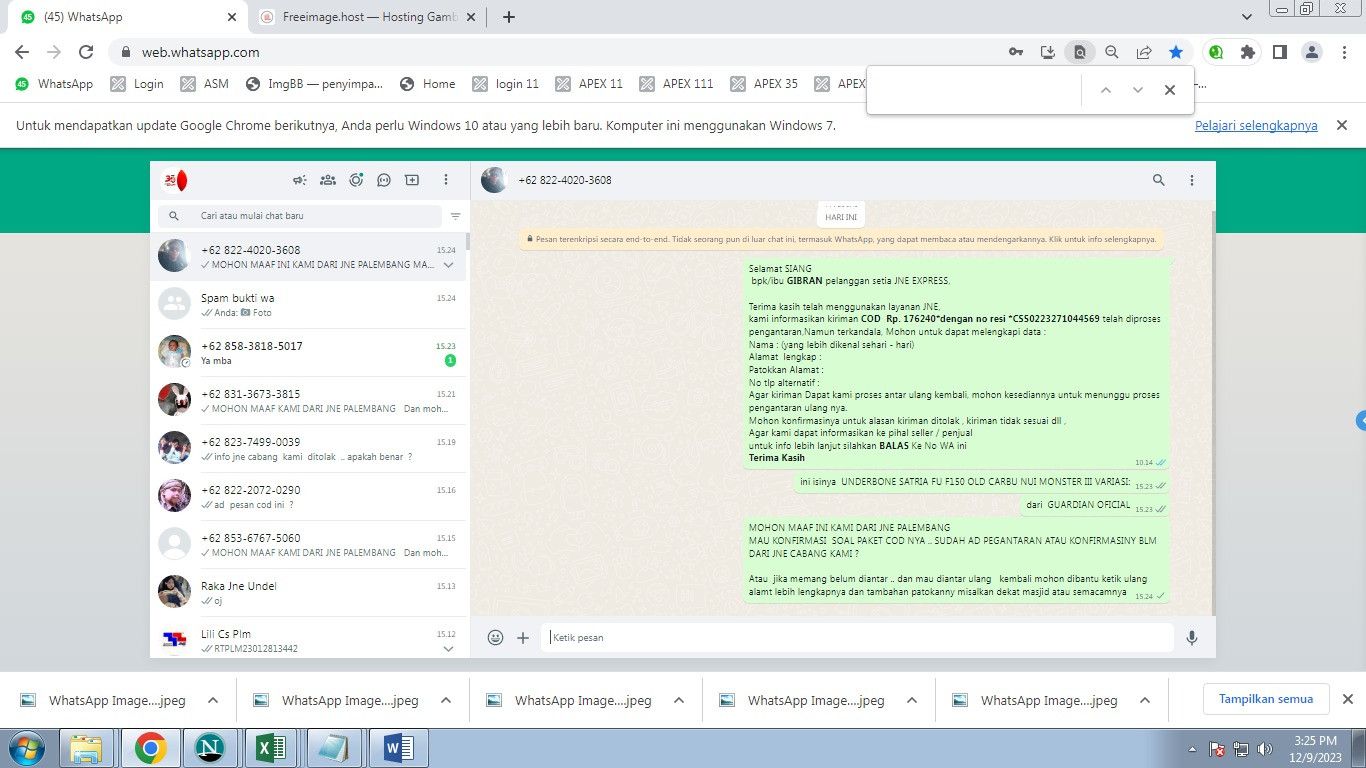Expand chevron on Lili Cs Plm chat
This screenshot has width=1366, height=768.
coord(449,649)
